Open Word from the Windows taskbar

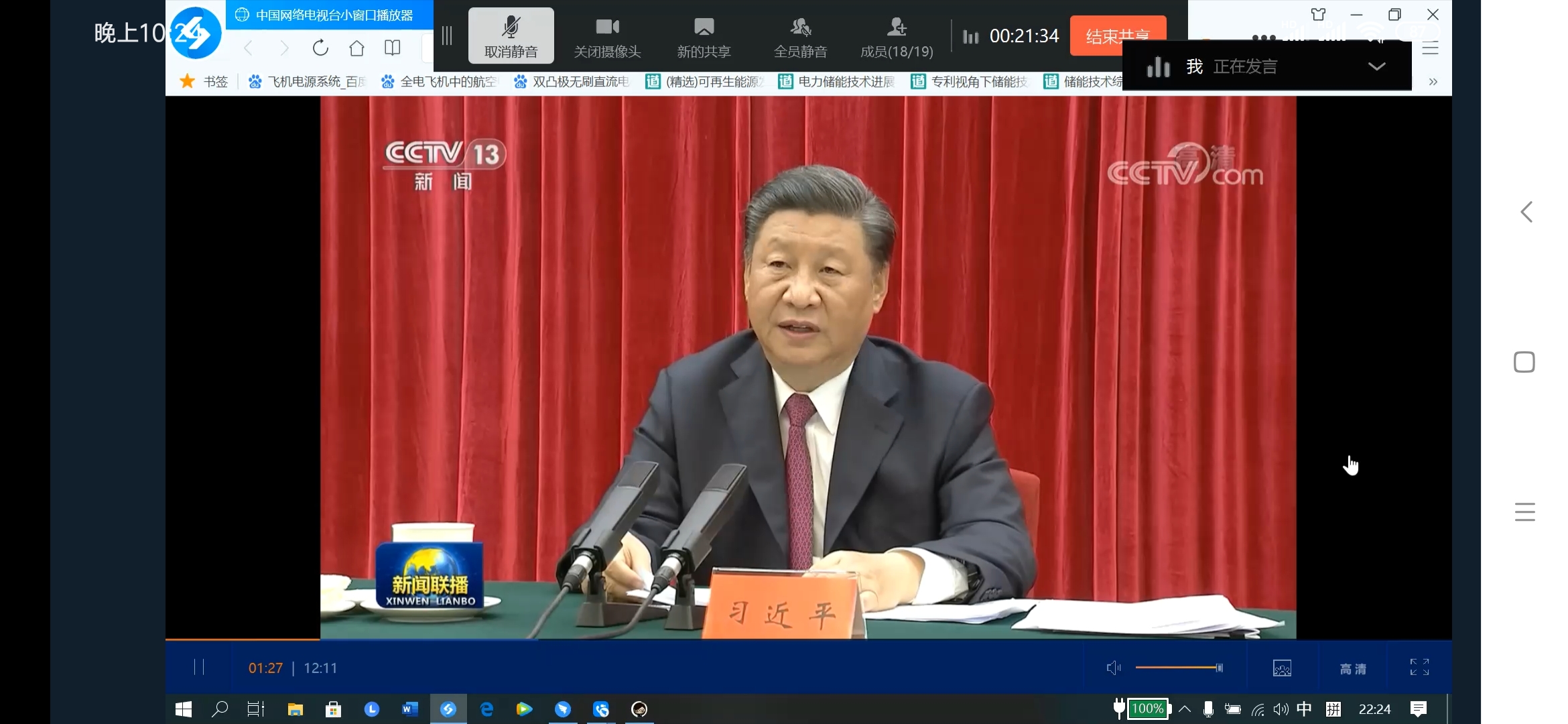point(409,709)
